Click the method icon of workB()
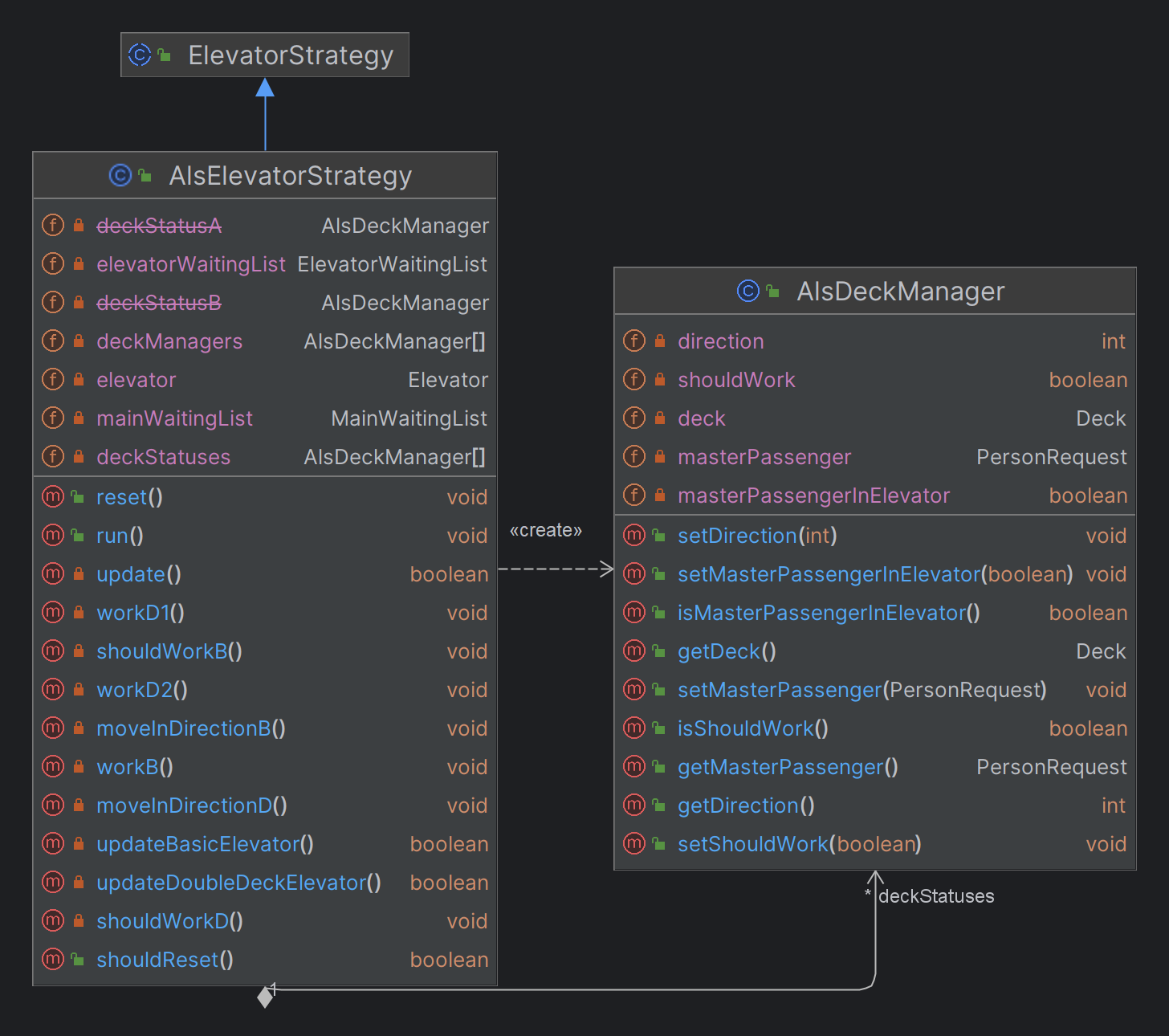 click(53, 766)
